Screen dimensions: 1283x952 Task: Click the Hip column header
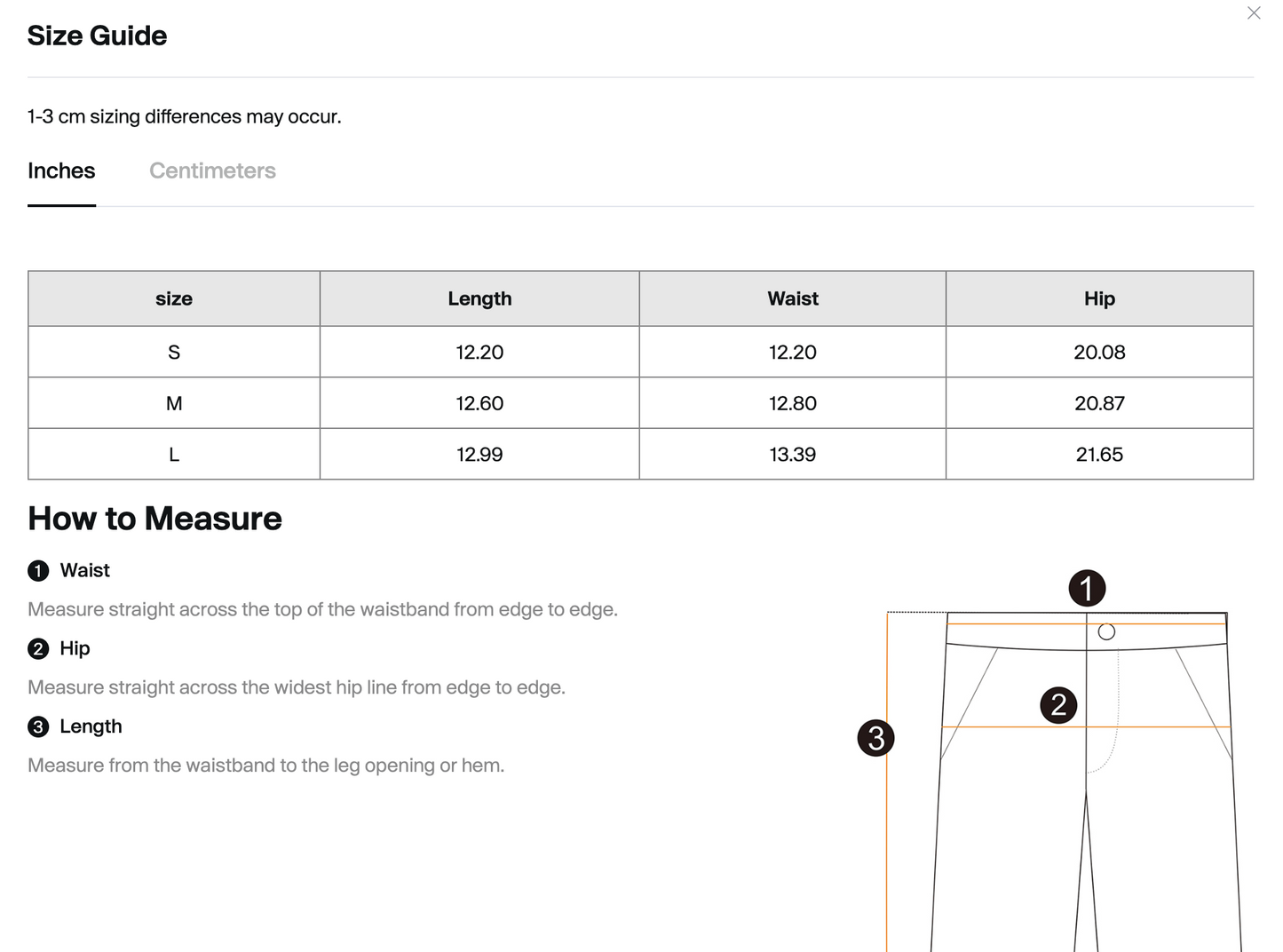pos(1099,298)
